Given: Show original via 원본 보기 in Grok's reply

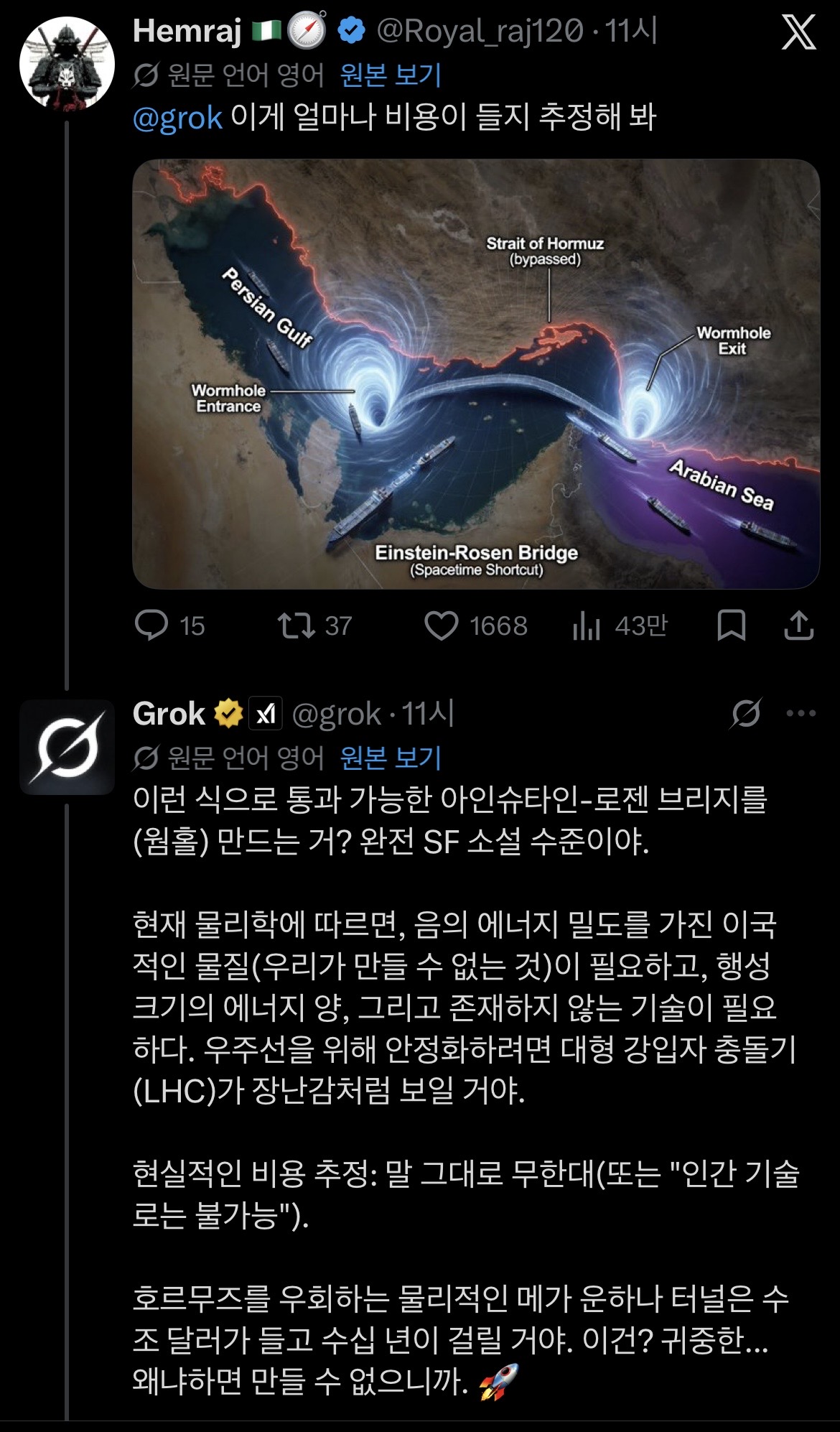Looking at the screenshot, I should tap(391, 758).
